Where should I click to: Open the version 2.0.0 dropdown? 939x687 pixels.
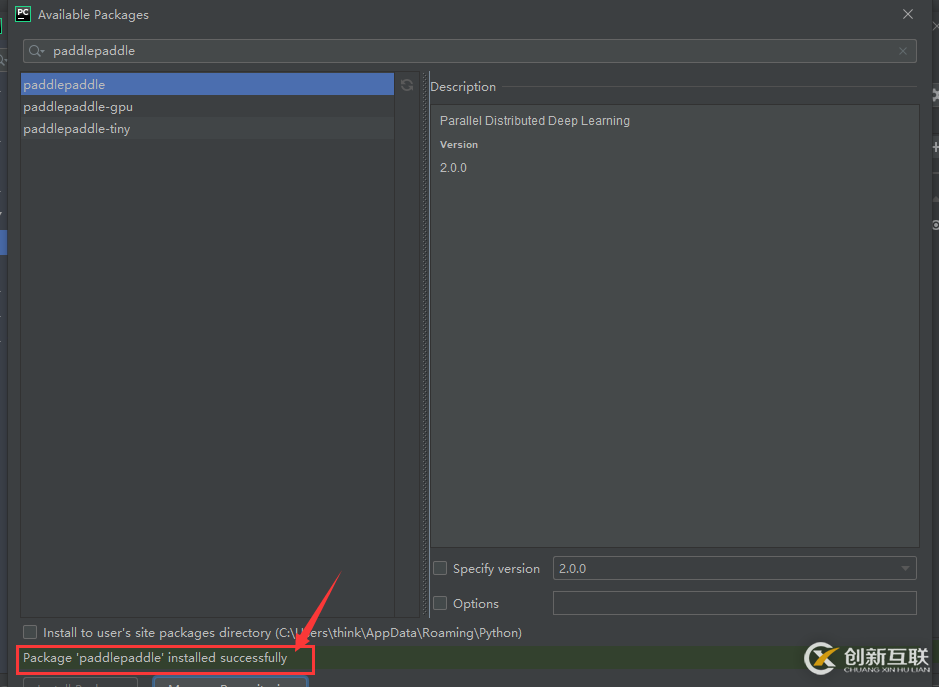(x=734, y=568)
